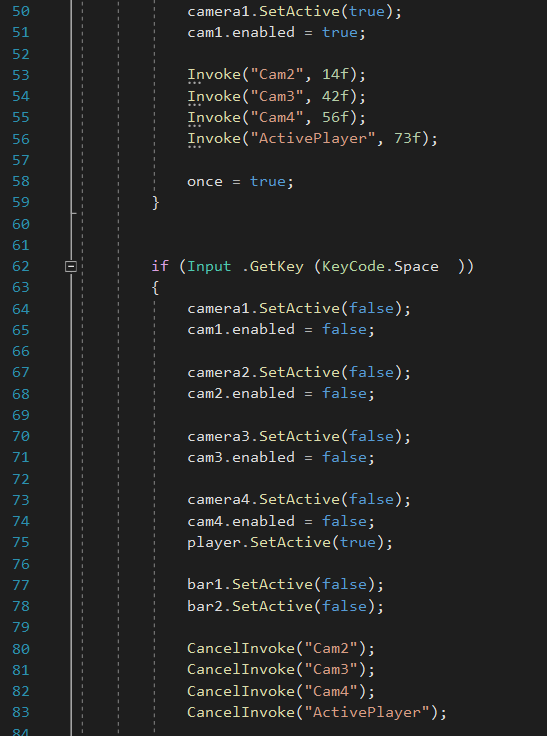Click the suggestion dots under Invoke "ActivePlayer"
The image size is (547, 736).
[x=194, y=147]
